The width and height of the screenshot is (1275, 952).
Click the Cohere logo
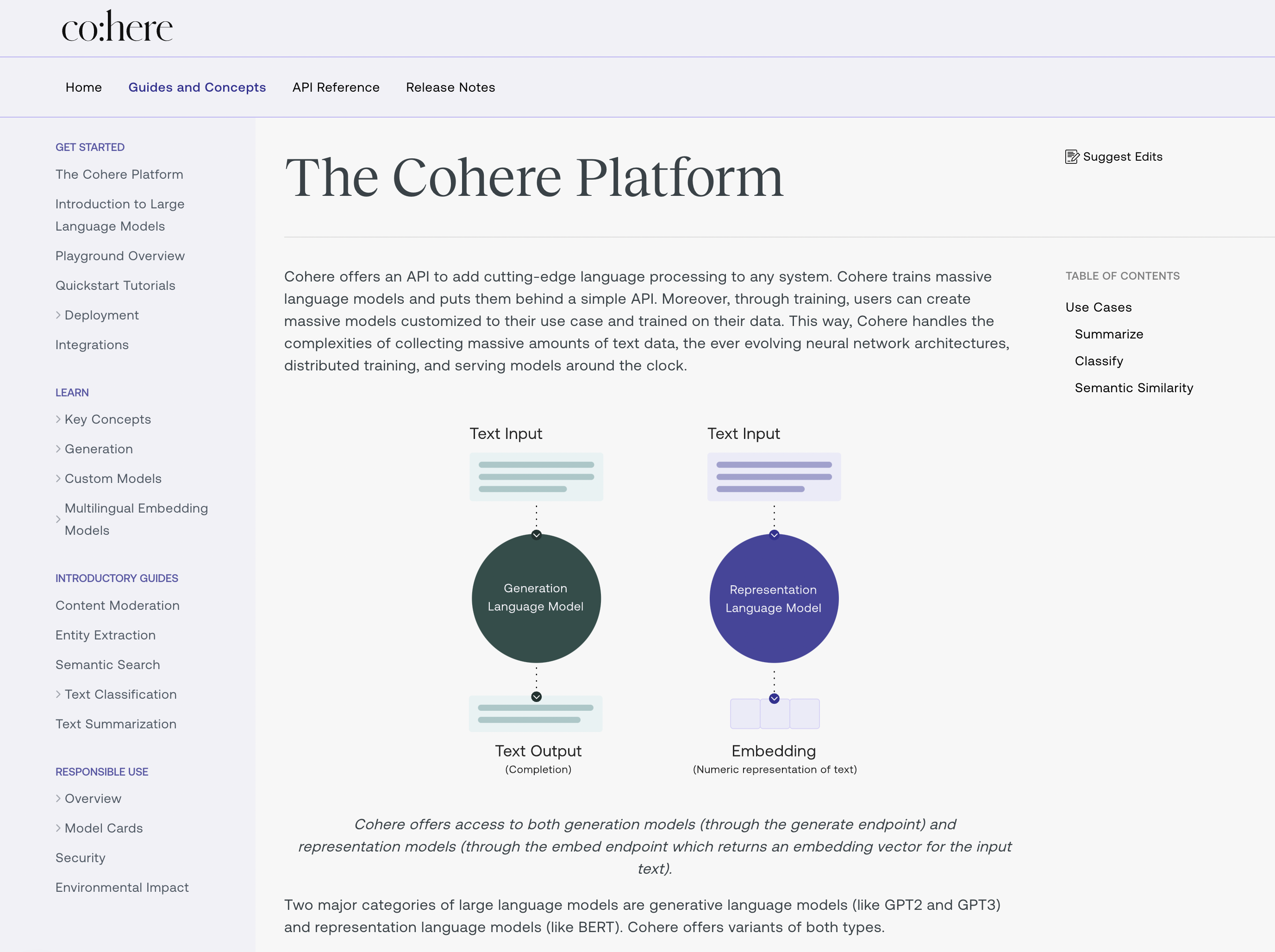coord(117,27)
